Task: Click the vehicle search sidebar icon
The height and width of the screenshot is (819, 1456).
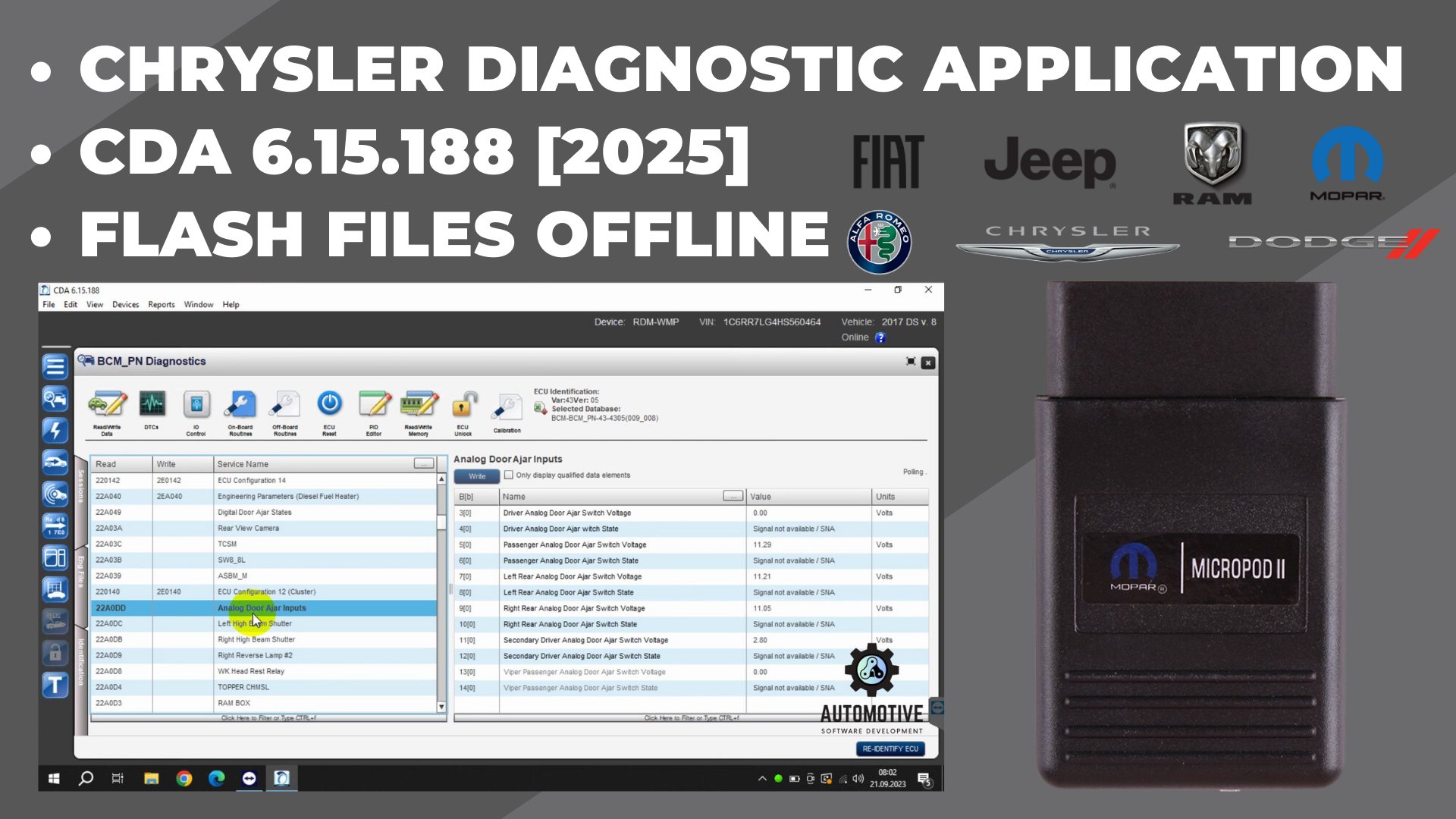Action: [55, 399]
